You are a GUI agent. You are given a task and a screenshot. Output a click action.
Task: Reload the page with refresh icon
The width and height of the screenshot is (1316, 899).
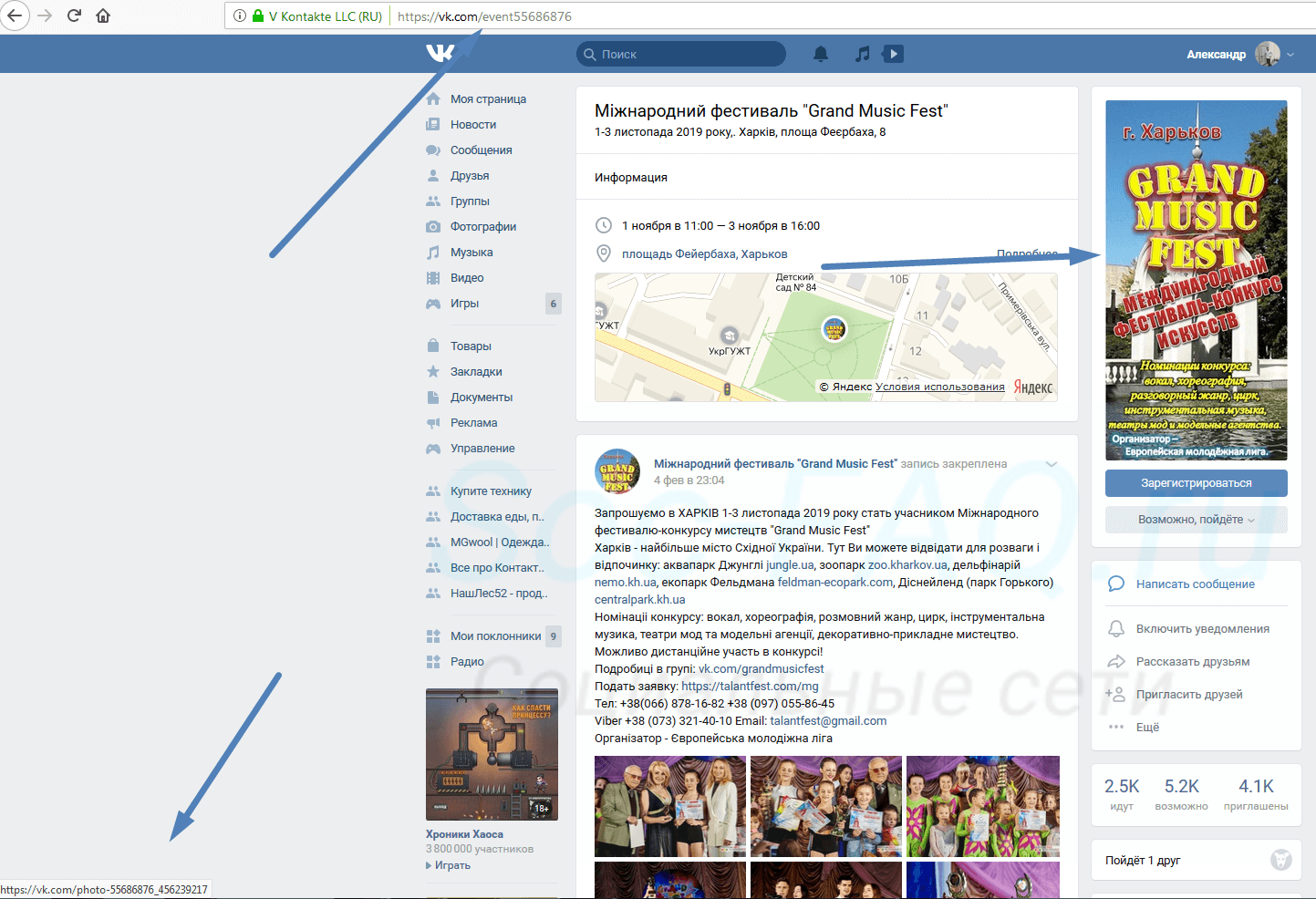(75, 15)
